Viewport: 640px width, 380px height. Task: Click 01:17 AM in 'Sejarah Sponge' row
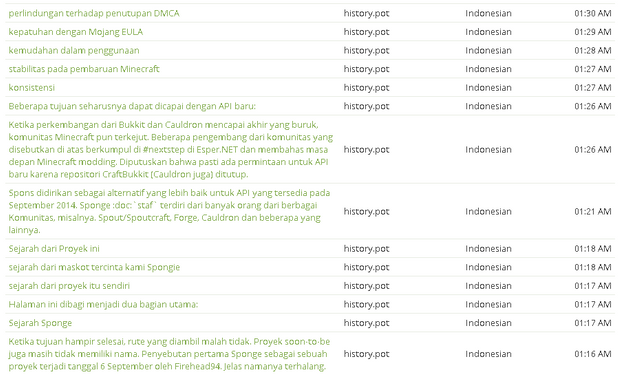(593, 323)
